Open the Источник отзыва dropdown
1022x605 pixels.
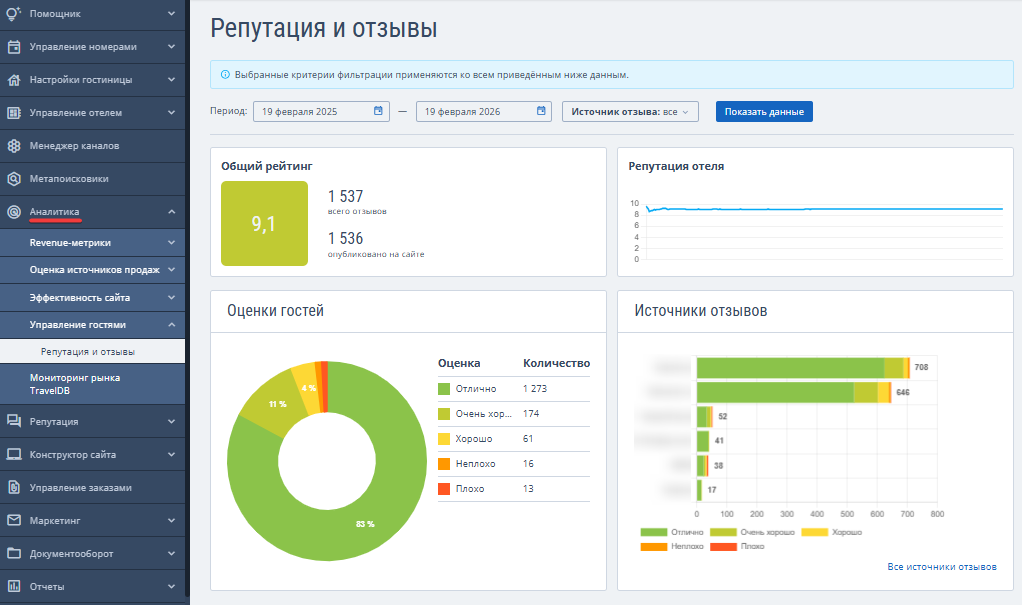630,112
